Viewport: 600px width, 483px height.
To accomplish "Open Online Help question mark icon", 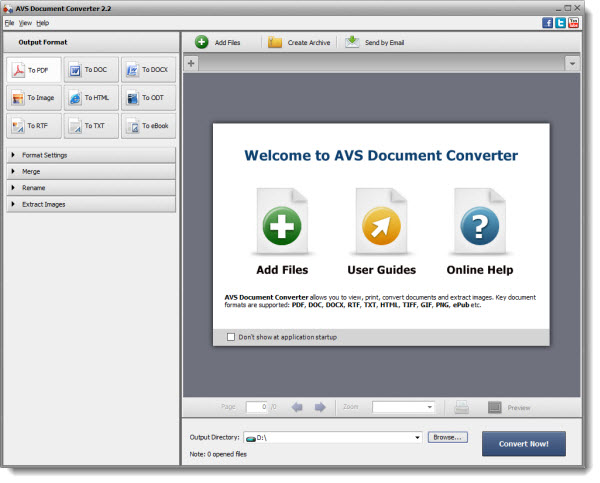I will (x=479, y=223).
